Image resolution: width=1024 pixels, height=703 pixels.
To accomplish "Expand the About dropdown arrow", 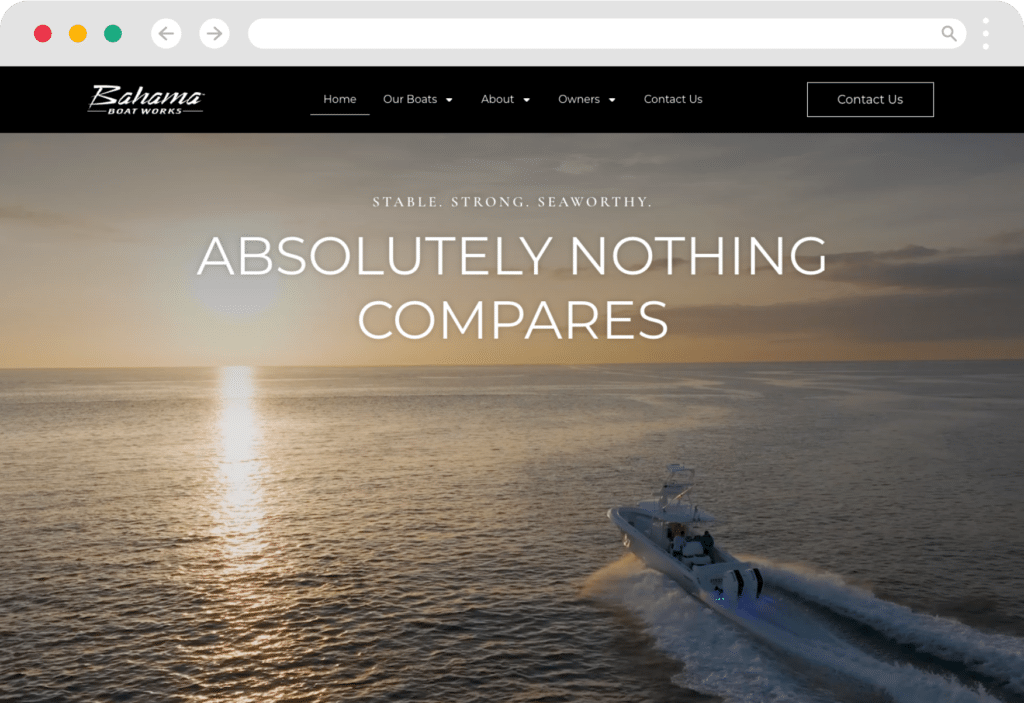I will [x=526, y=100].
